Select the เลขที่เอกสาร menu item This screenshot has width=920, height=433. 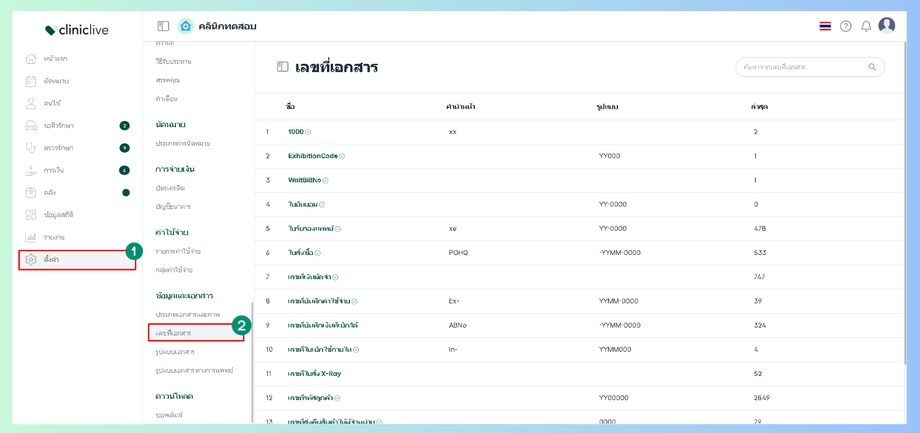click(196, 333)
